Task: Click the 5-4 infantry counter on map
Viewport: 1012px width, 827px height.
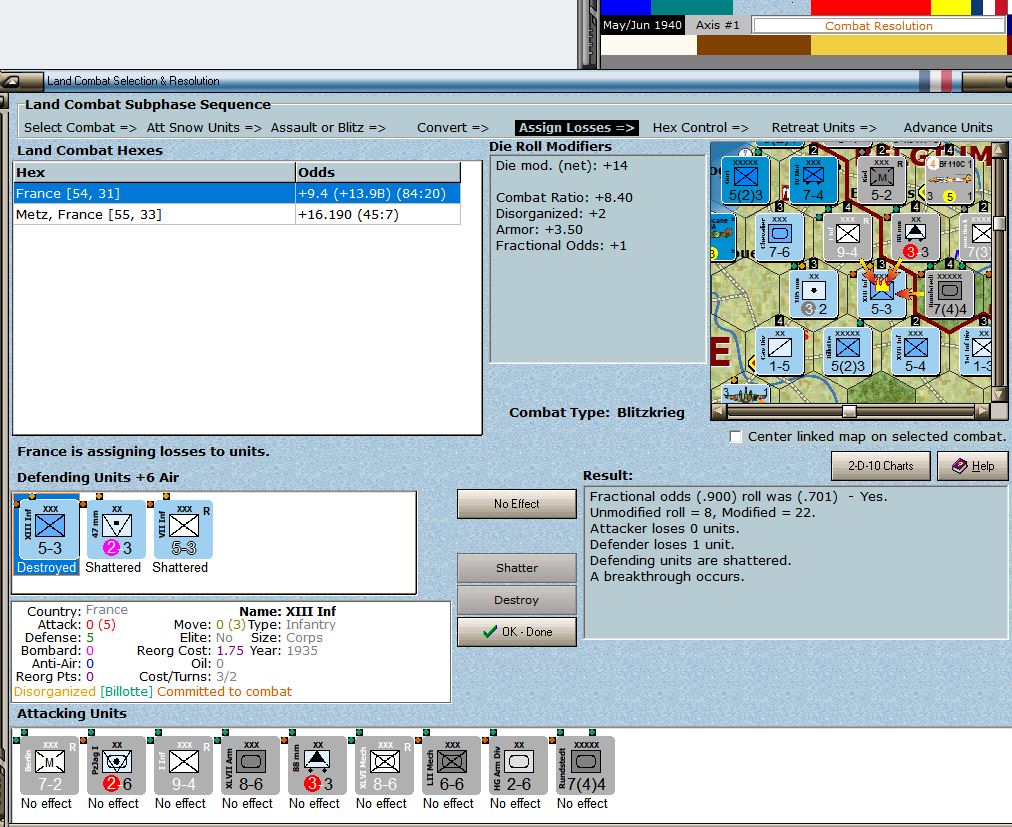Action: (915, 351)
